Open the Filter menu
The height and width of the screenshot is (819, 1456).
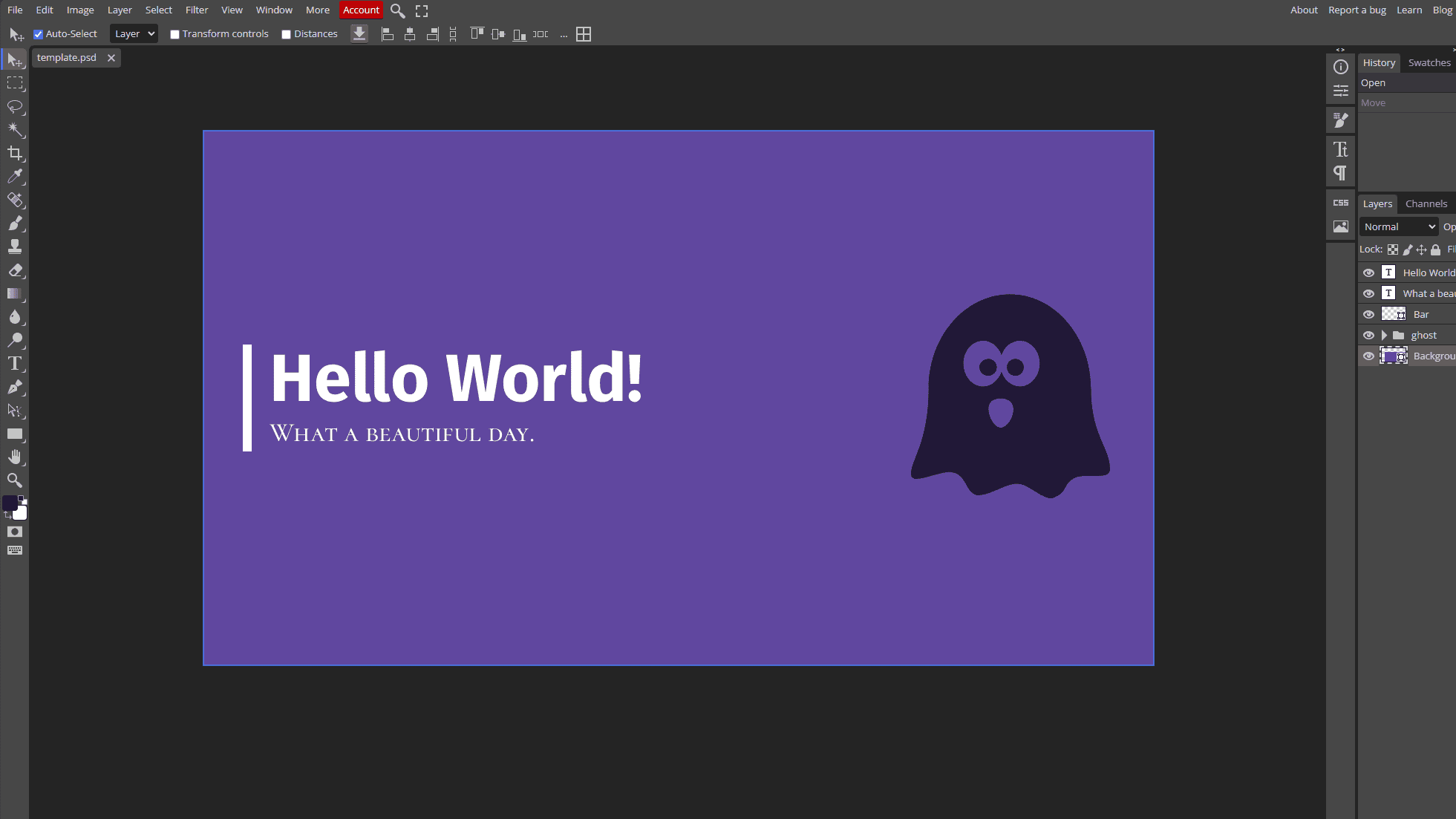click(x=197, y=10)
